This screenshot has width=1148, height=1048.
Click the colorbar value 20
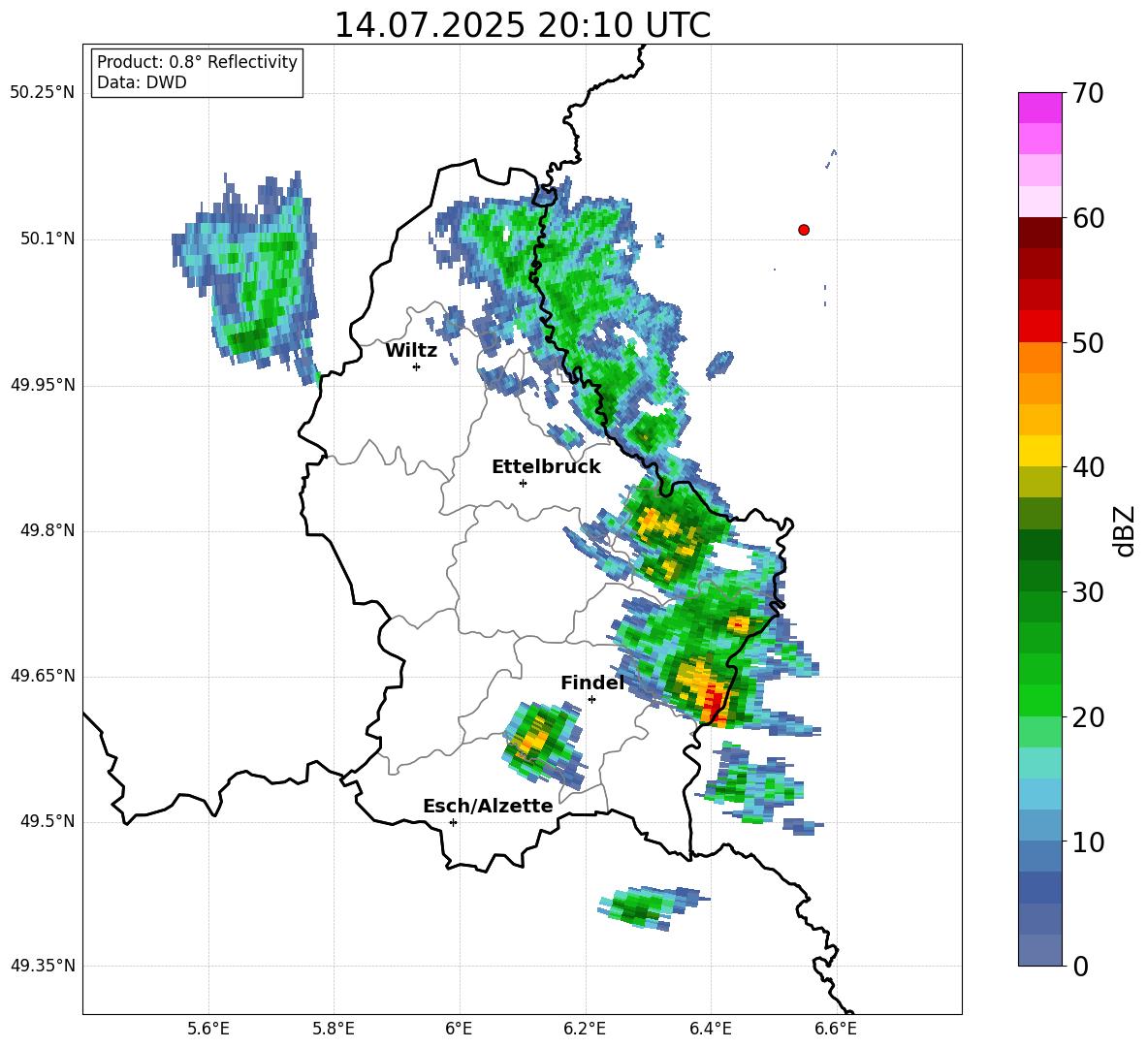(1088, 717)
